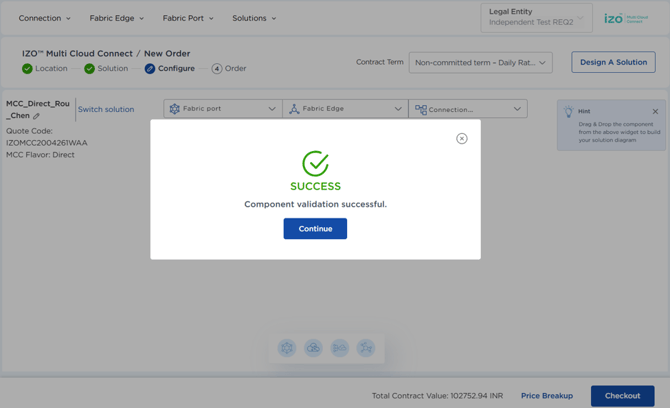The width and height of the screenshot is (670, 408).
Task: Click Component validation successful message
Action: [315, 204]
